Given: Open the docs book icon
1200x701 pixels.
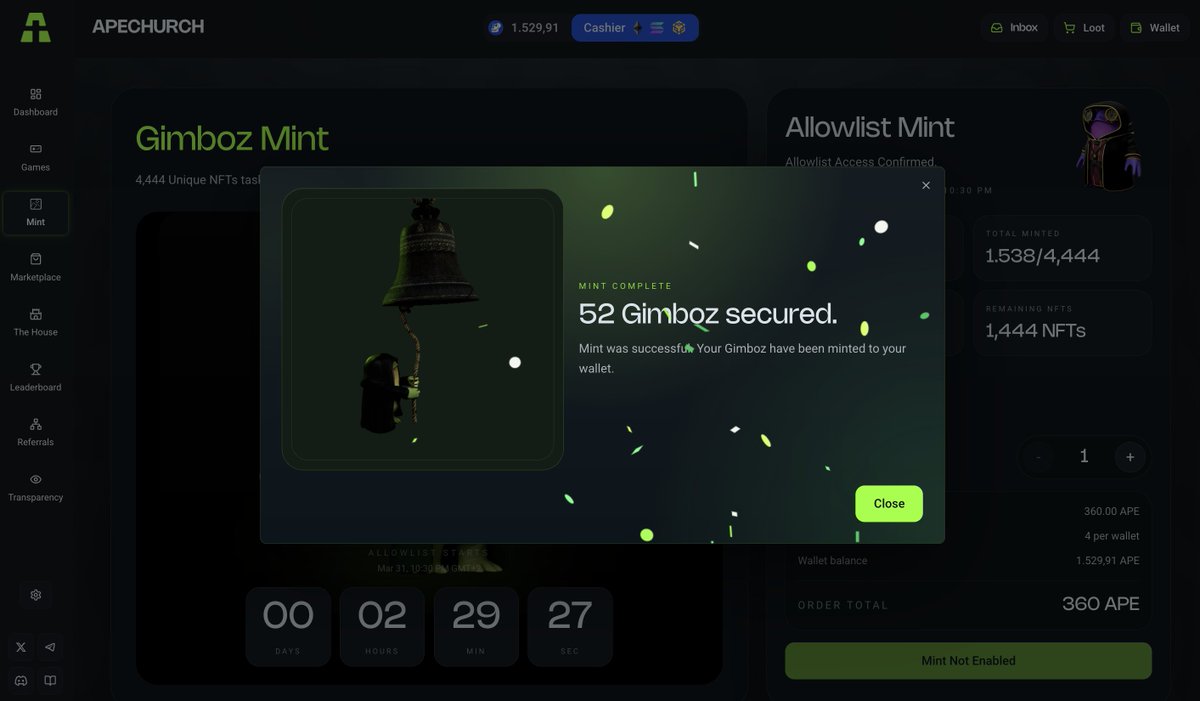Looking at the screenshot, I should point(50,680).
